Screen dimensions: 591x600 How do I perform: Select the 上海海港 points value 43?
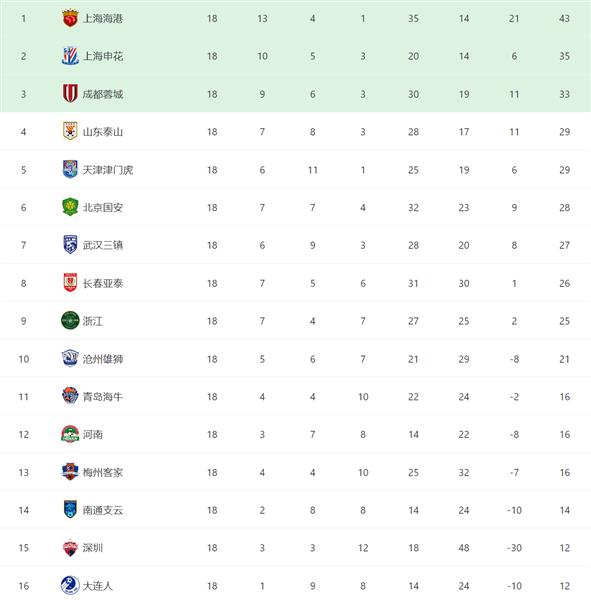[x=564, y=18]
